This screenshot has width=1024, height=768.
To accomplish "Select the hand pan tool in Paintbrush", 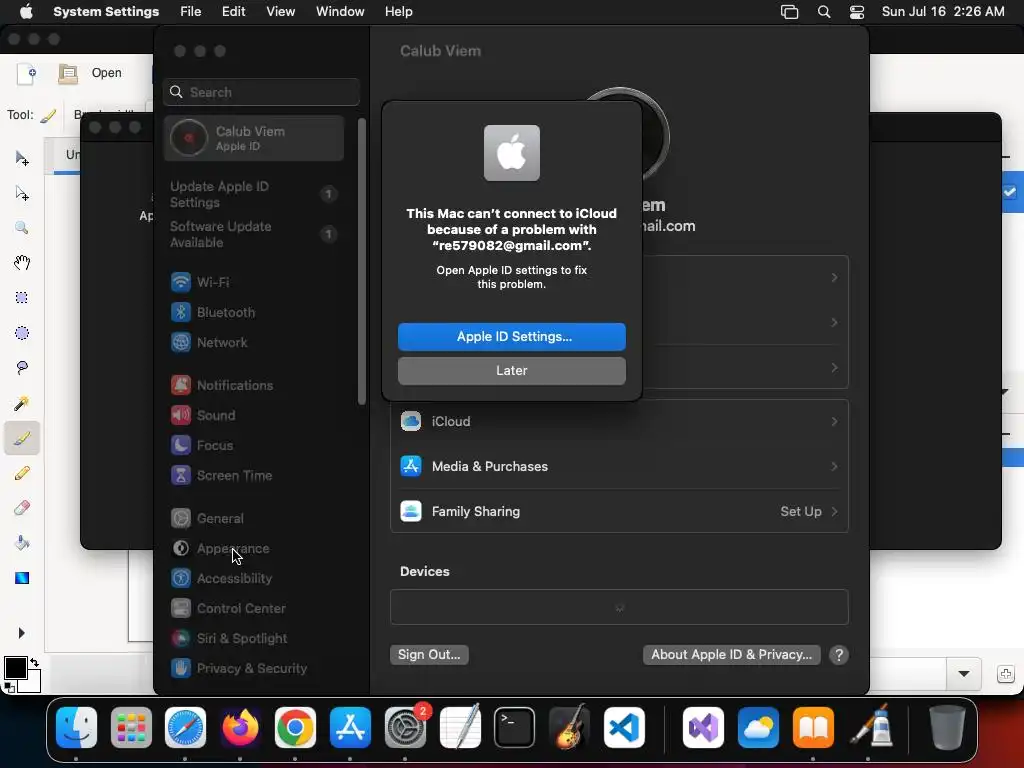I will pos(22,263).
